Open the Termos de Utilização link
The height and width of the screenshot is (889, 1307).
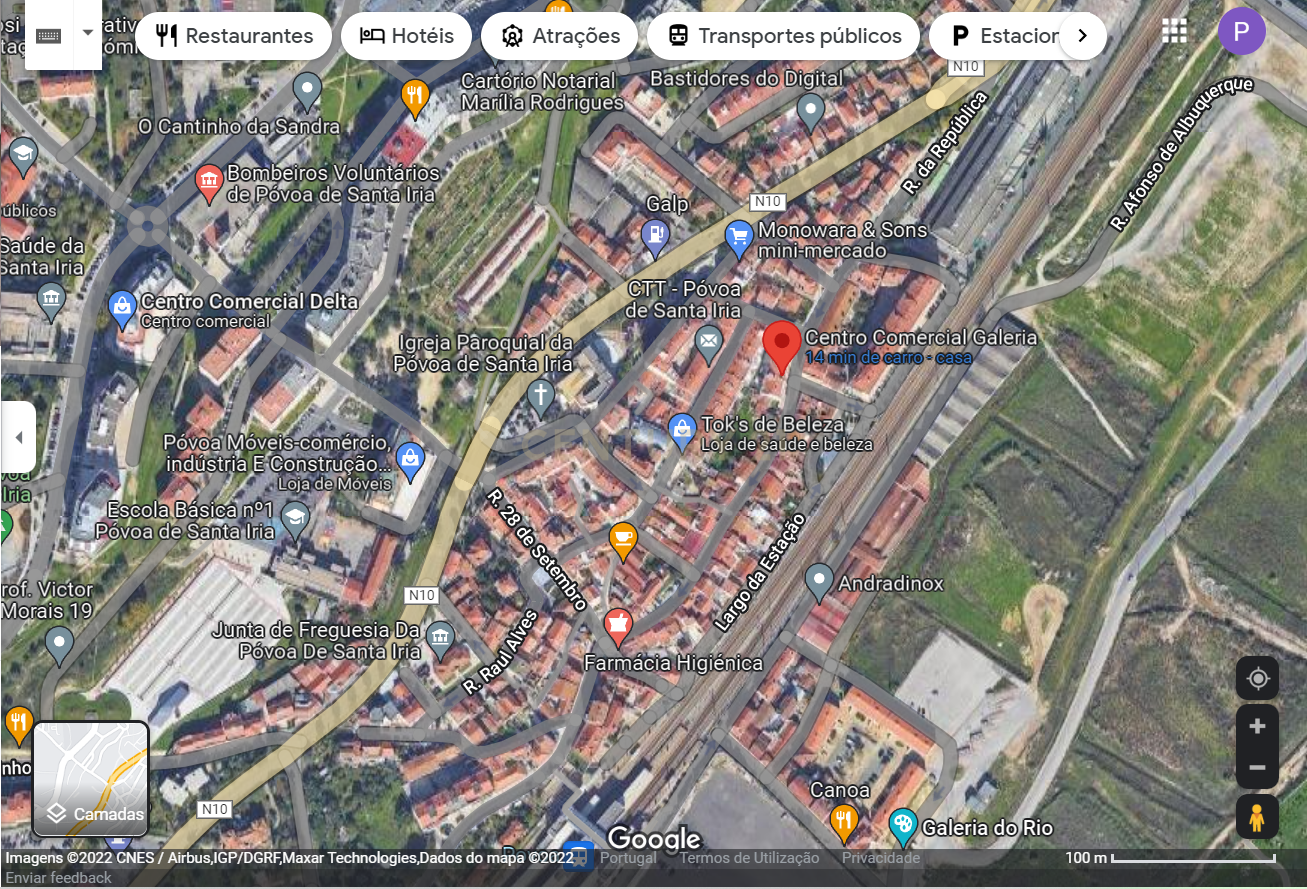749,858
